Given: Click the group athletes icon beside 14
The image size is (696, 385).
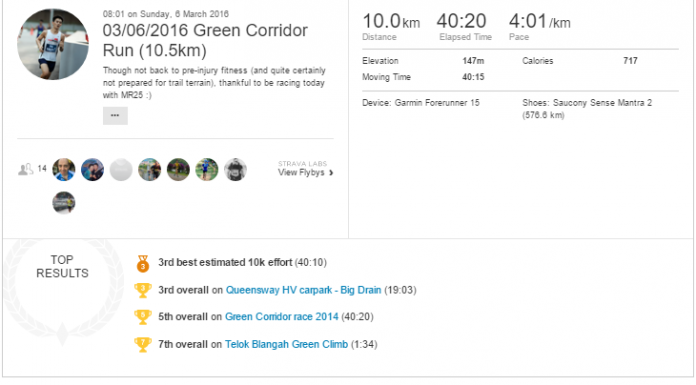Looking at the screenshot, I should tap(25, 169).
